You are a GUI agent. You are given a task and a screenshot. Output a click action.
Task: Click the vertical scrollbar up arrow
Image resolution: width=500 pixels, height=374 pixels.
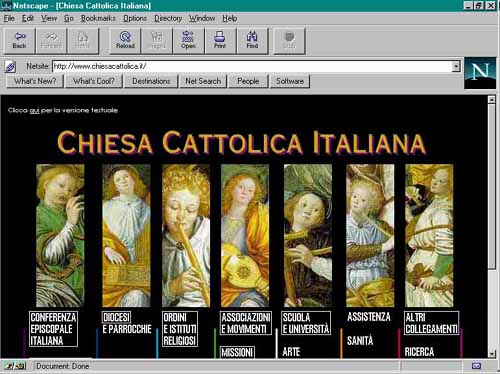click(492, 99)
